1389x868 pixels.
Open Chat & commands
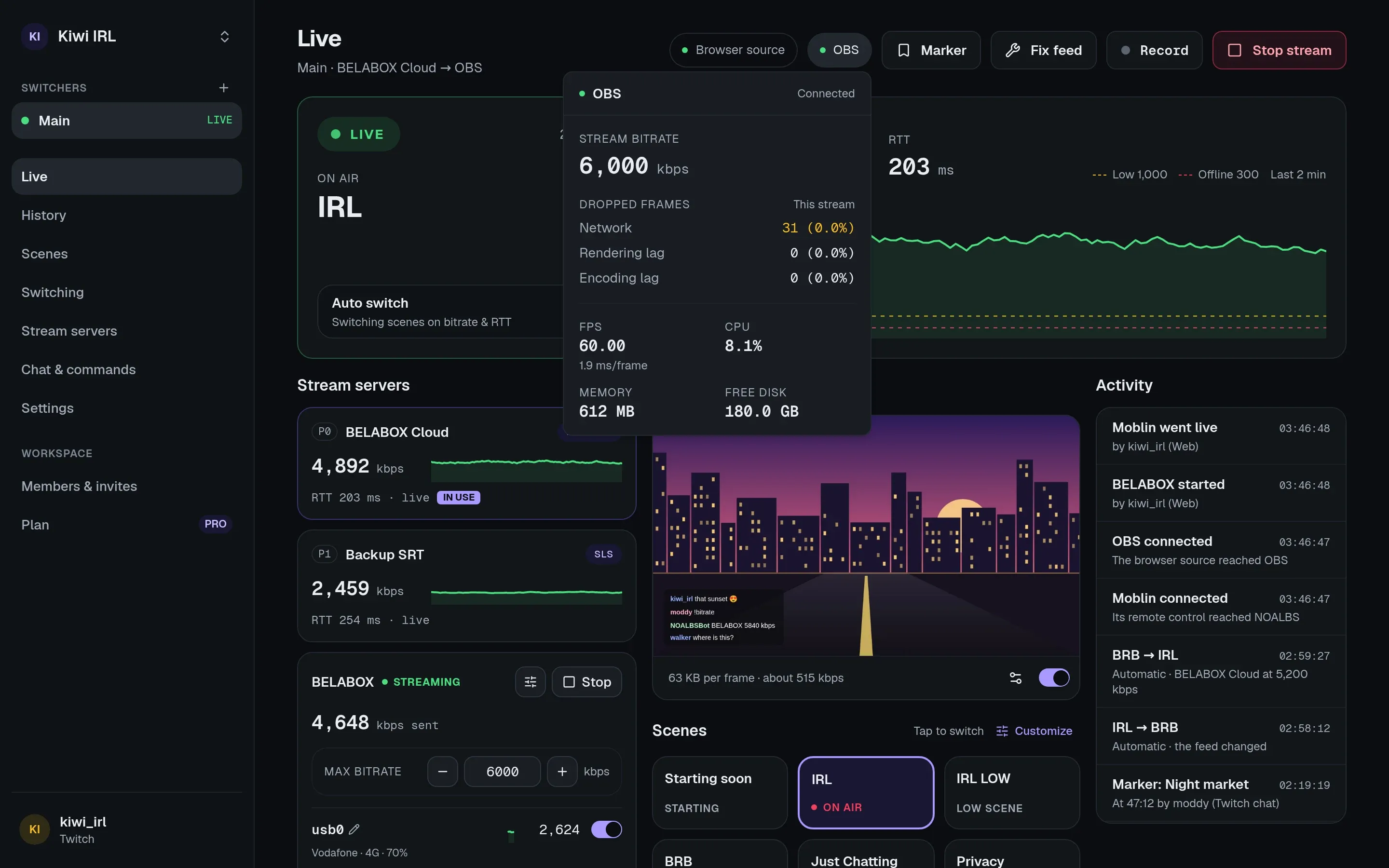pyautogui.click(x=126, y=369)
